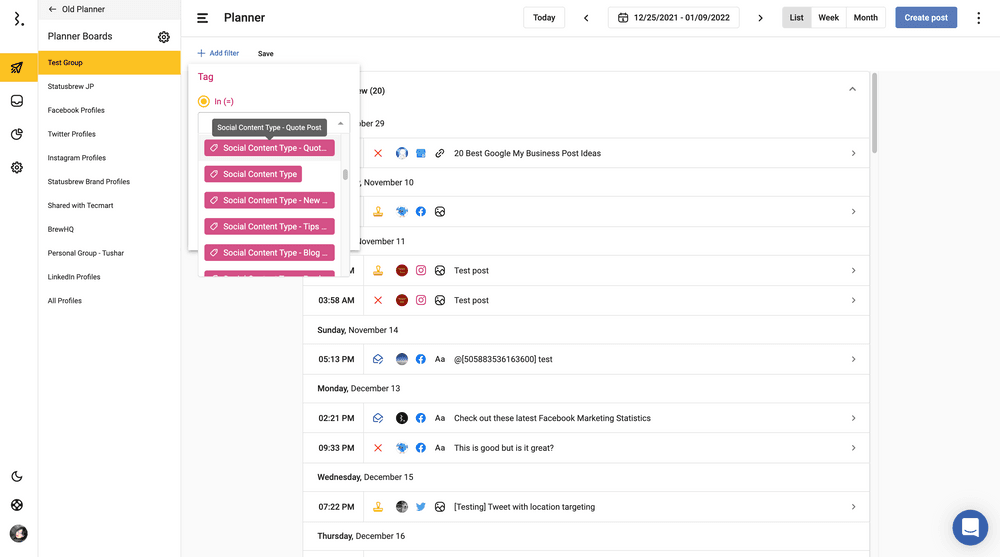Toggle dark mode moon icon
Image resolution: width=1000 pixels, height=557 pixels.
[17, 477]
